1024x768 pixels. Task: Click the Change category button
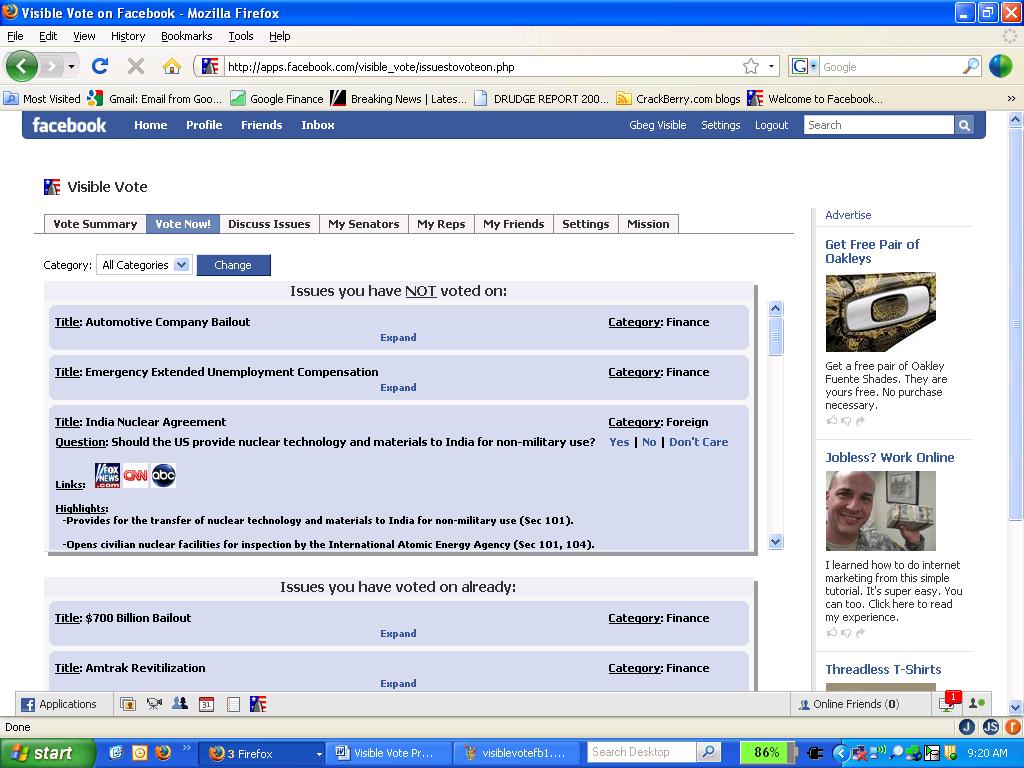point(233,264)
